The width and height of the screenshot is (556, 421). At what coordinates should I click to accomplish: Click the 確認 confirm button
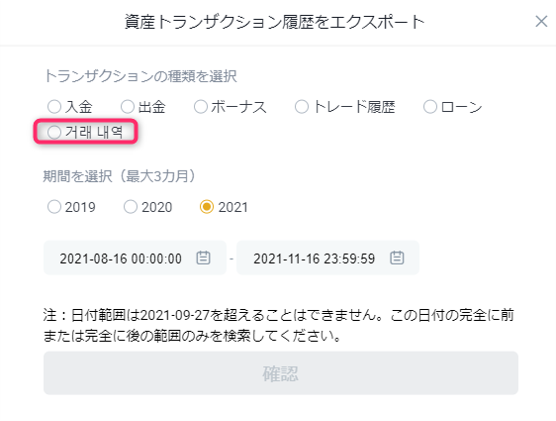coord(281,373)
